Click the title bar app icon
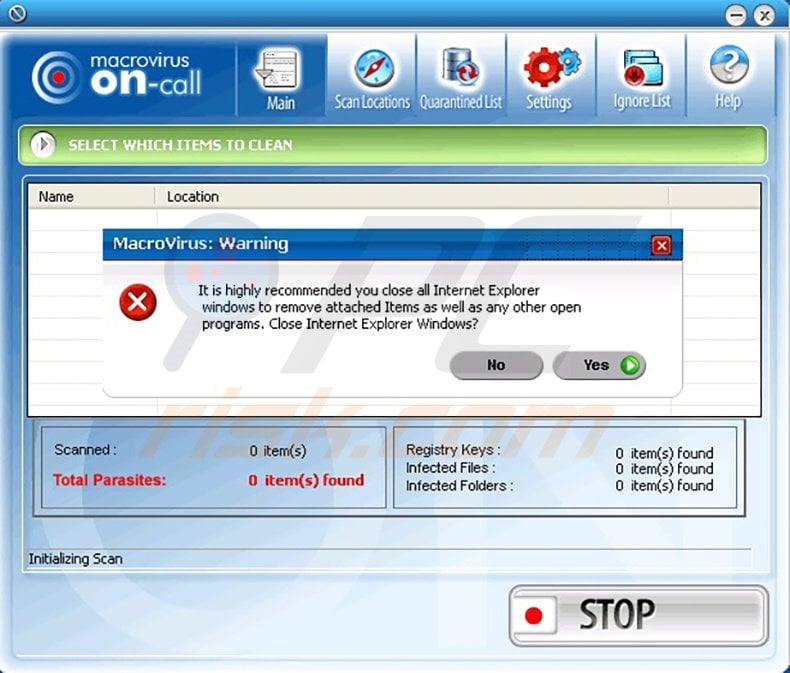This screenshot has height=673, width=790. coord(17,14)
